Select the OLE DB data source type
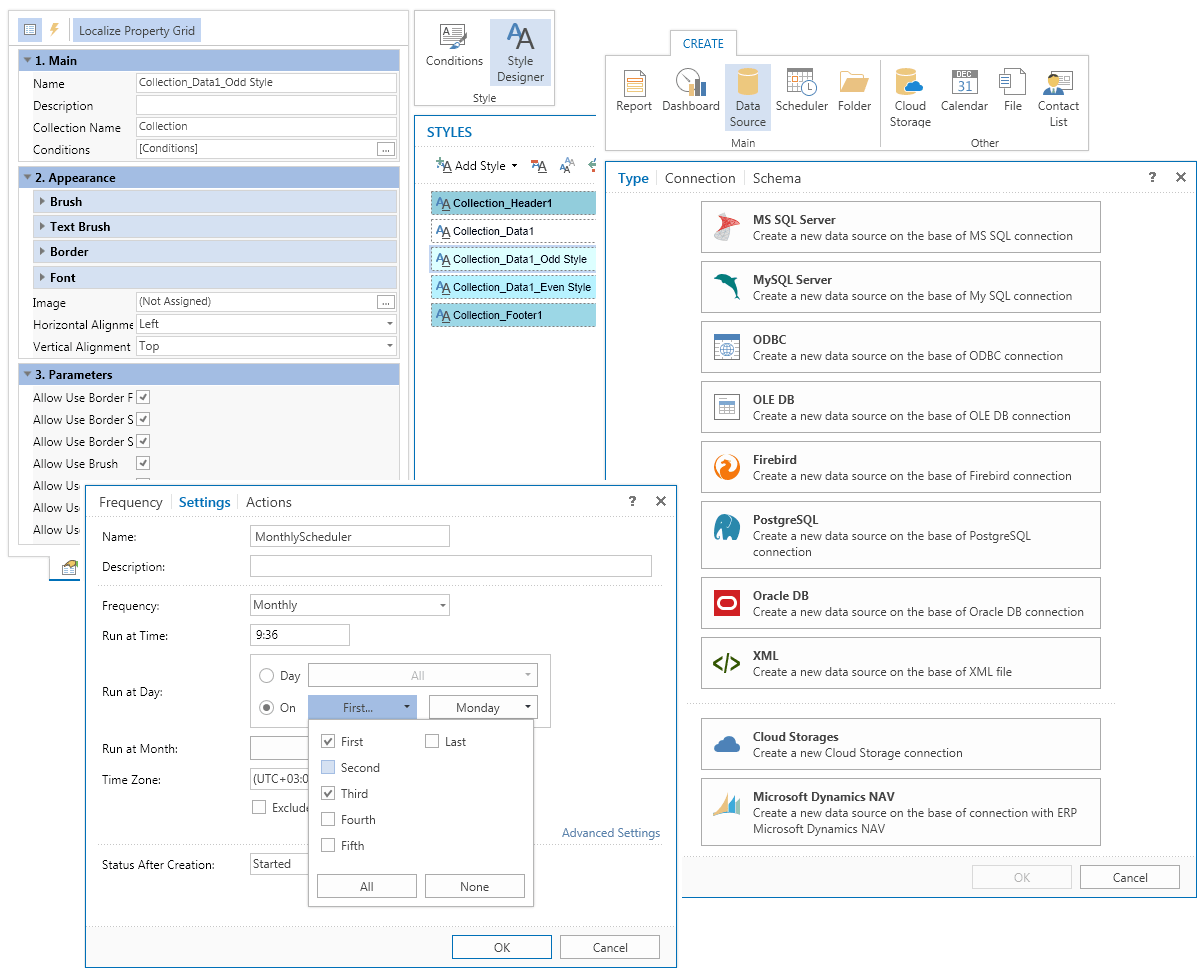The image size is (1197, 968). 901,407
